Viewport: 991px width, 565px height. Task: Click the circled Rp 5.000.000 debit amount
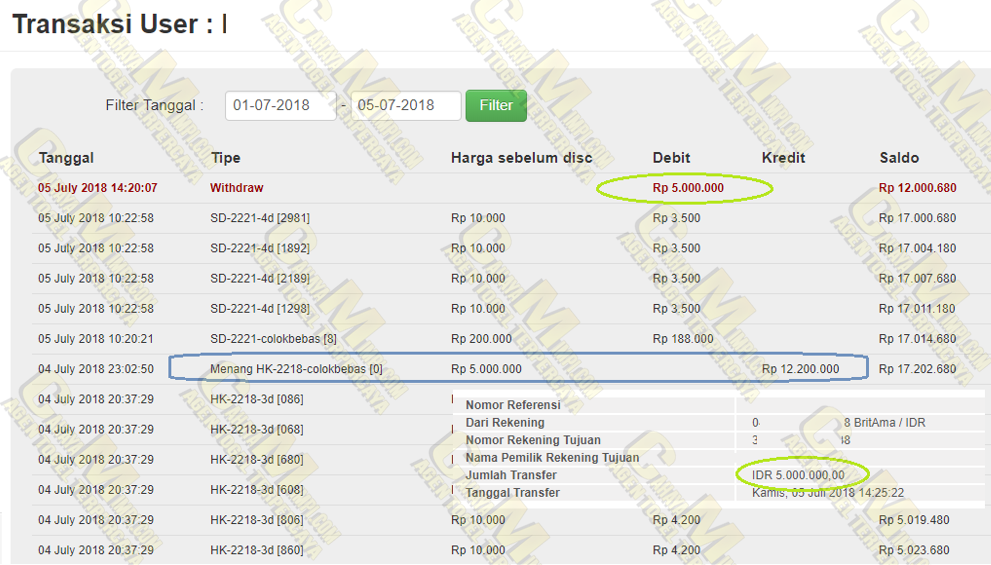click(688, 188)
